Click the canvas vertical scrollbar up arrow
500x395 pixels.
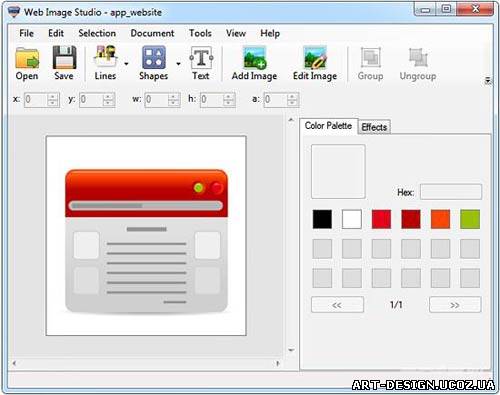click(x=291, y=120)
